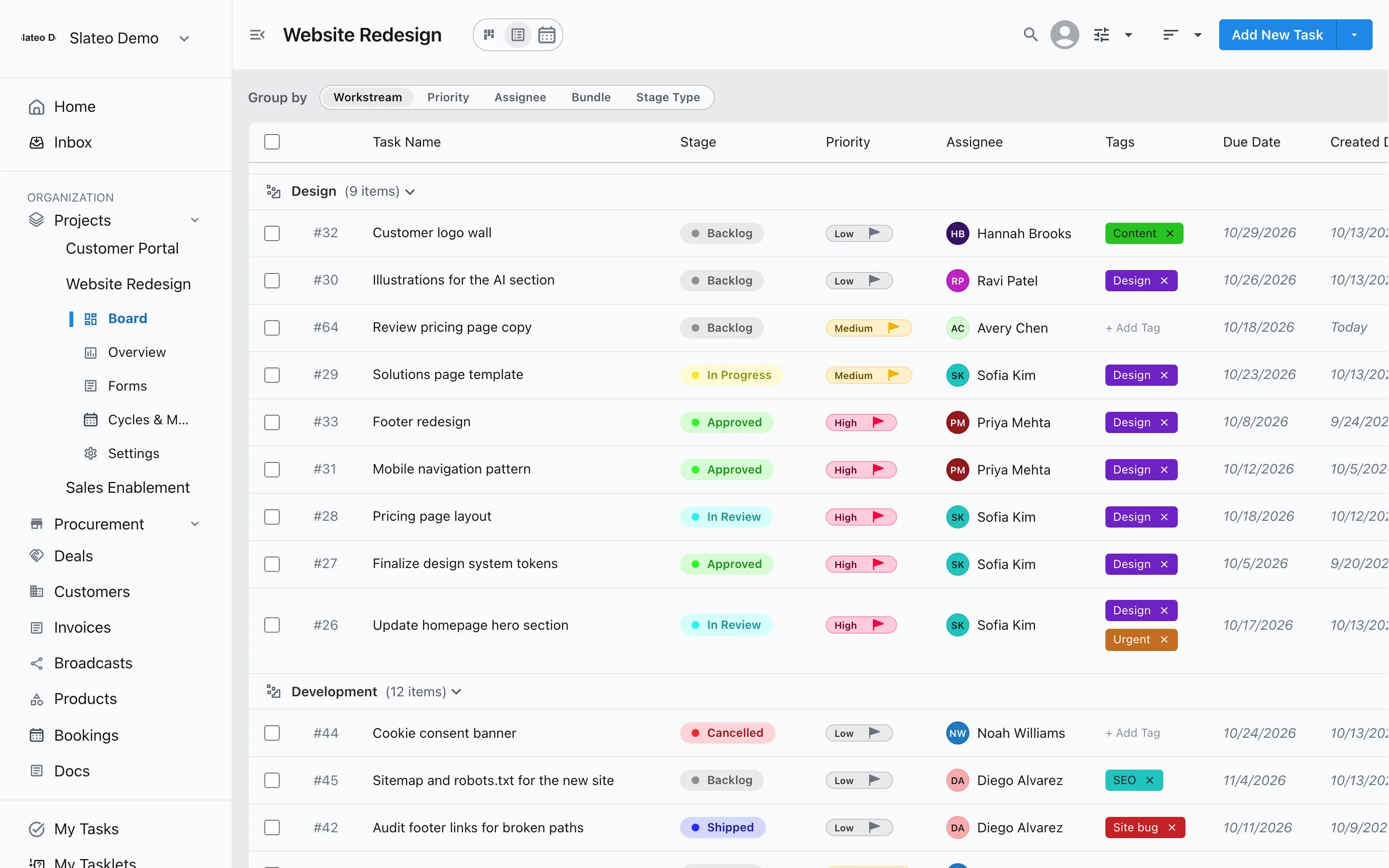Group by Assignee
1389x868 pixels.
(x=520, y=97)
